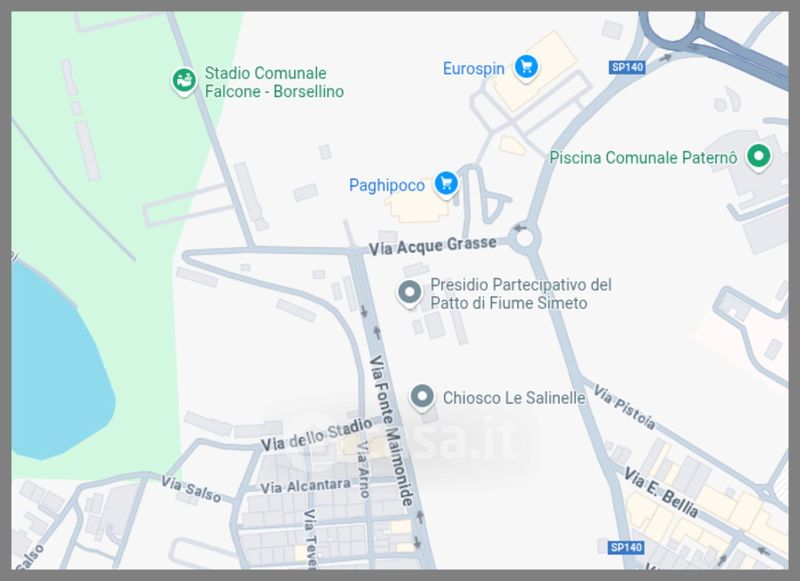
Task: Select the Paghipoco text label
Action: tap(387, 185)
